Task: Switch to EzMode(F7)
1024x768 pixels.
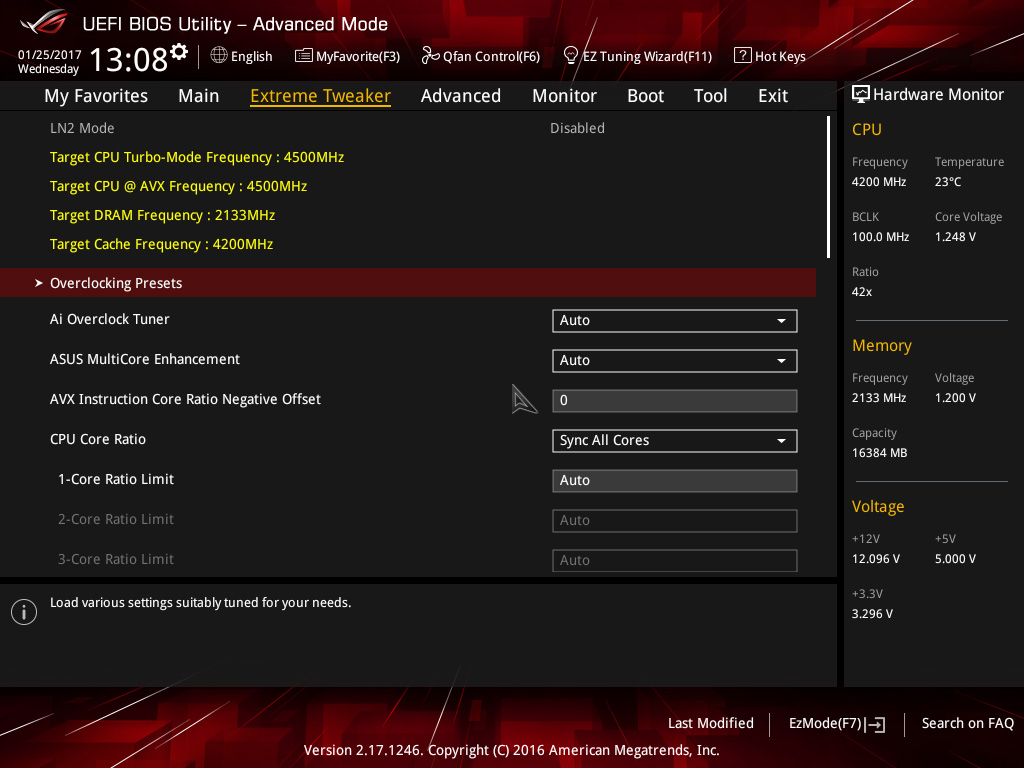Action: pyautogui.click(x=825, y=723)
